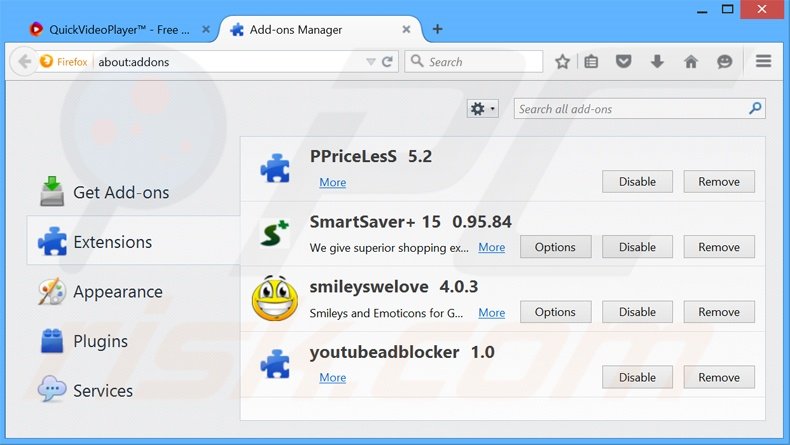
Task: Maximize the Firefox window
Action: coord(728,9)
